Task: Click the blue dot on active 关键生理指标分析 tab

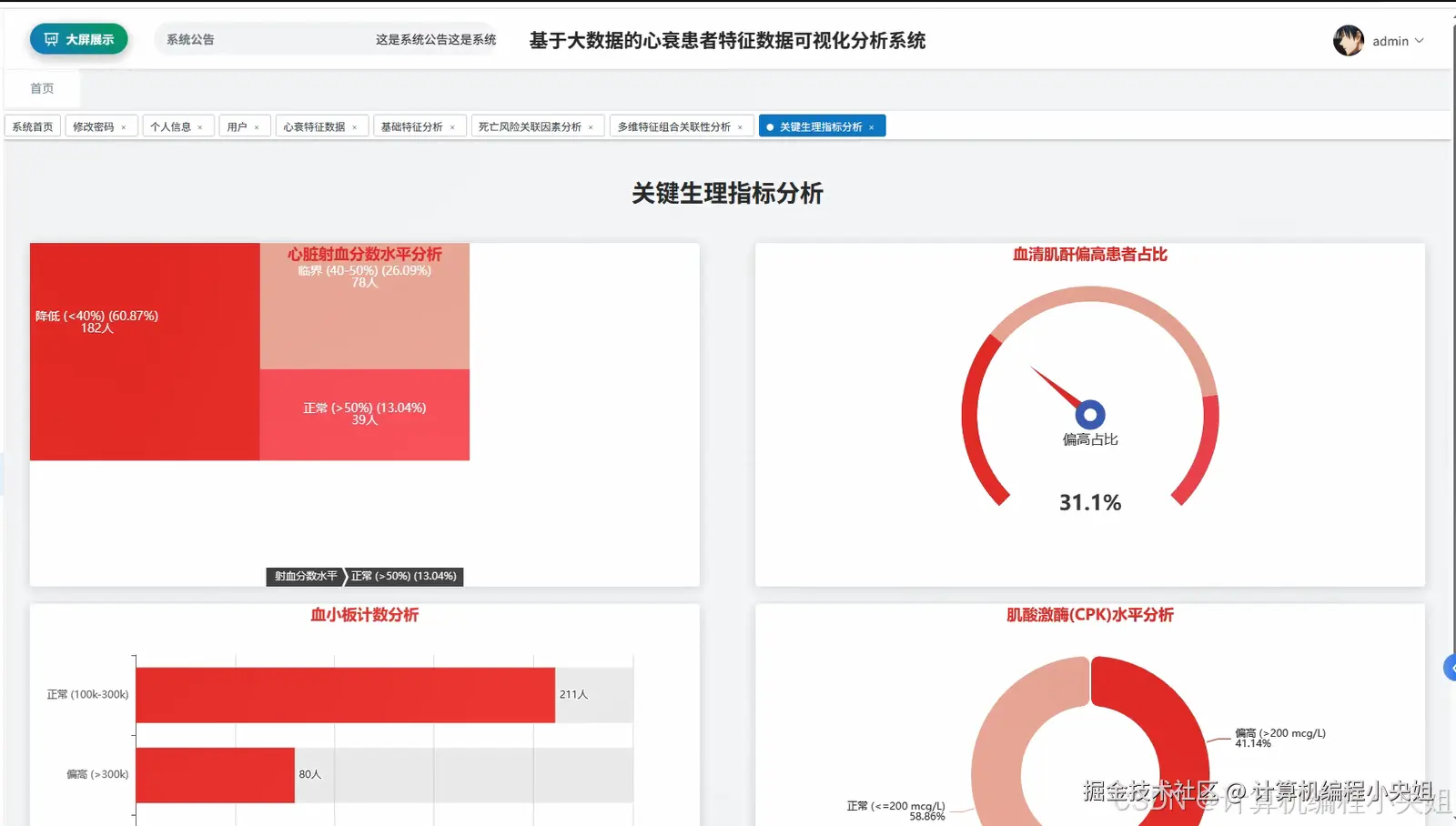Action: [x=771, y=126]
